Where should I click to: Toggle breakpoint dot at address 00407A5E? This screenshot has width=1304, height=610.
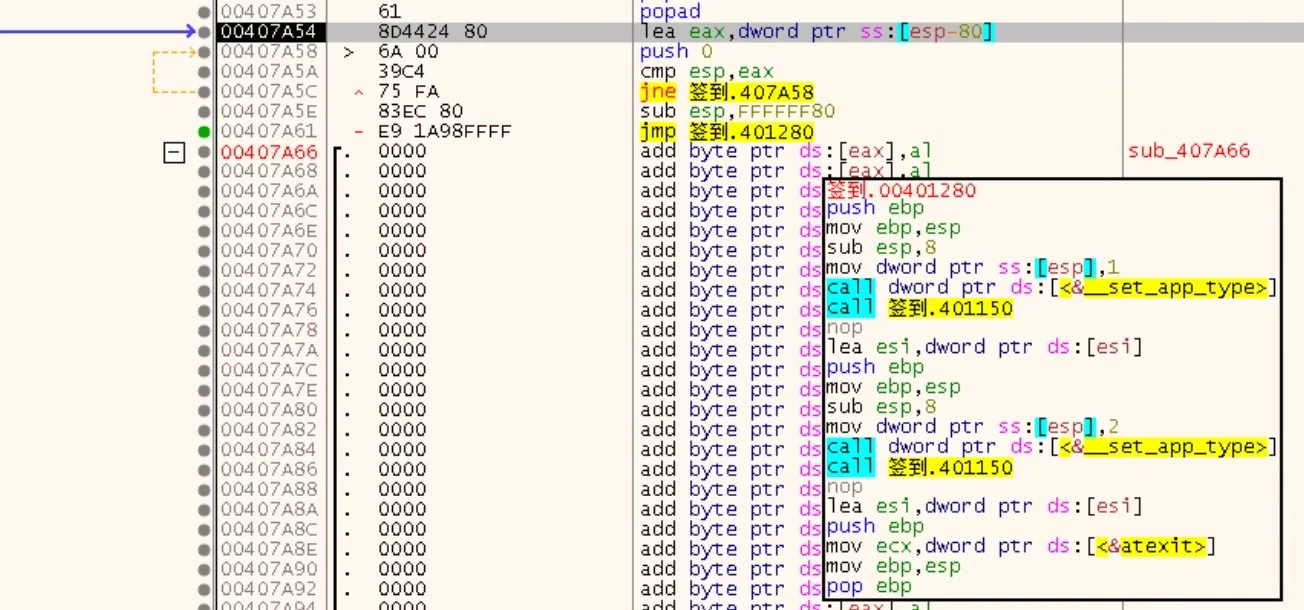pos(204,111)
